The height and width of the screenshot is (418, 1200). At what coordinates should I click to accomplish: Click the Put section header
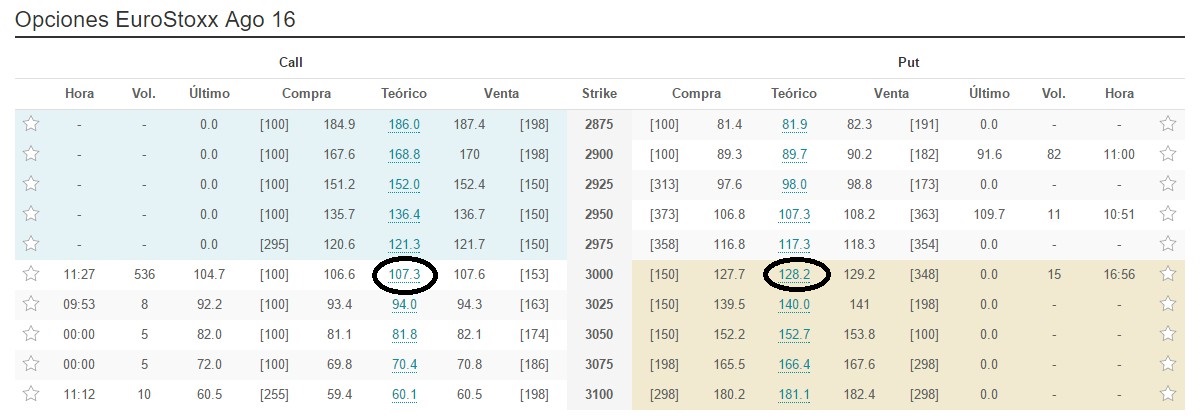(908, 62)
